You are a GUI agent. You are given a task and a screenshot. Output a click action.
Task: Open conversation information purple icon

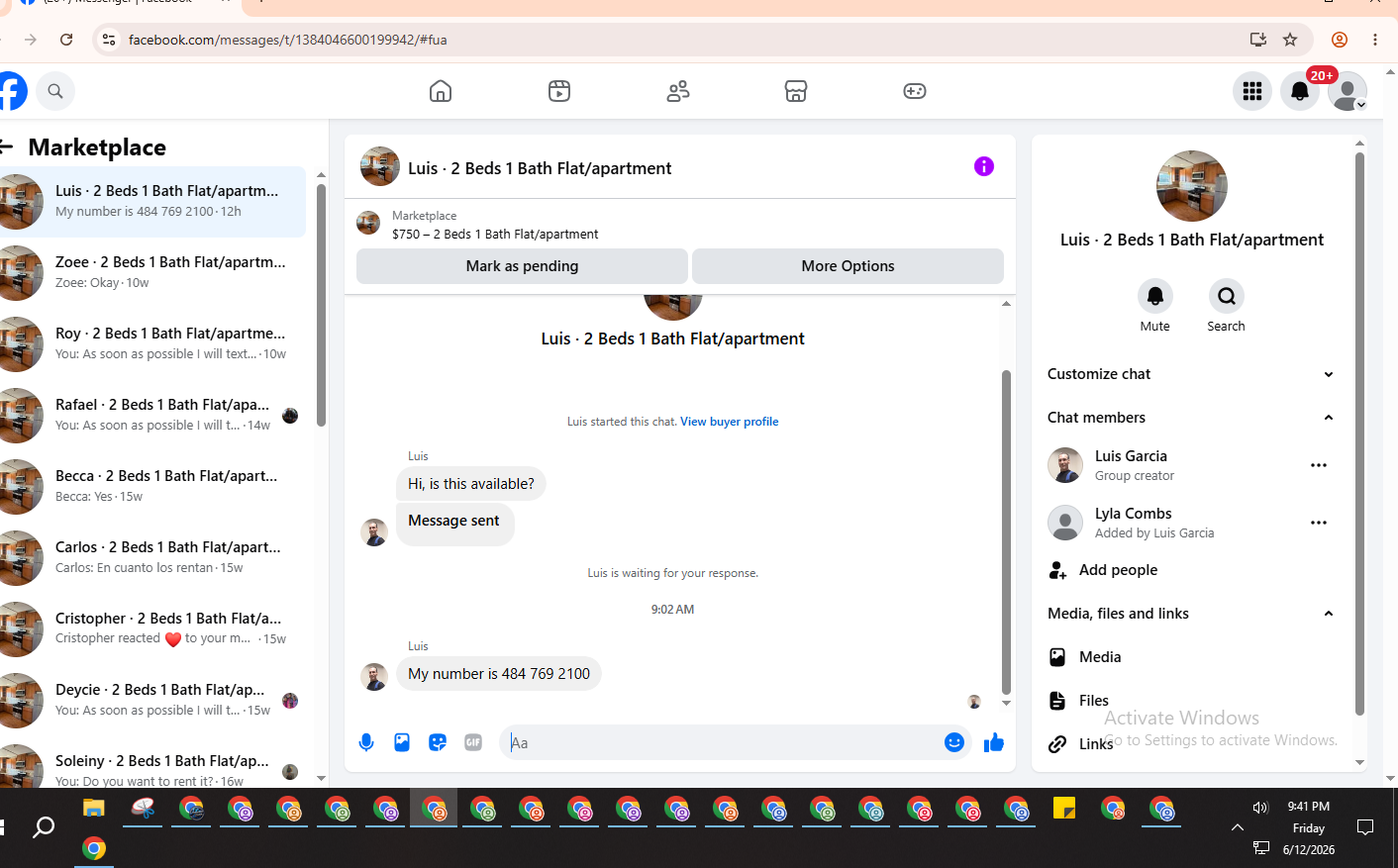(983, 166)
